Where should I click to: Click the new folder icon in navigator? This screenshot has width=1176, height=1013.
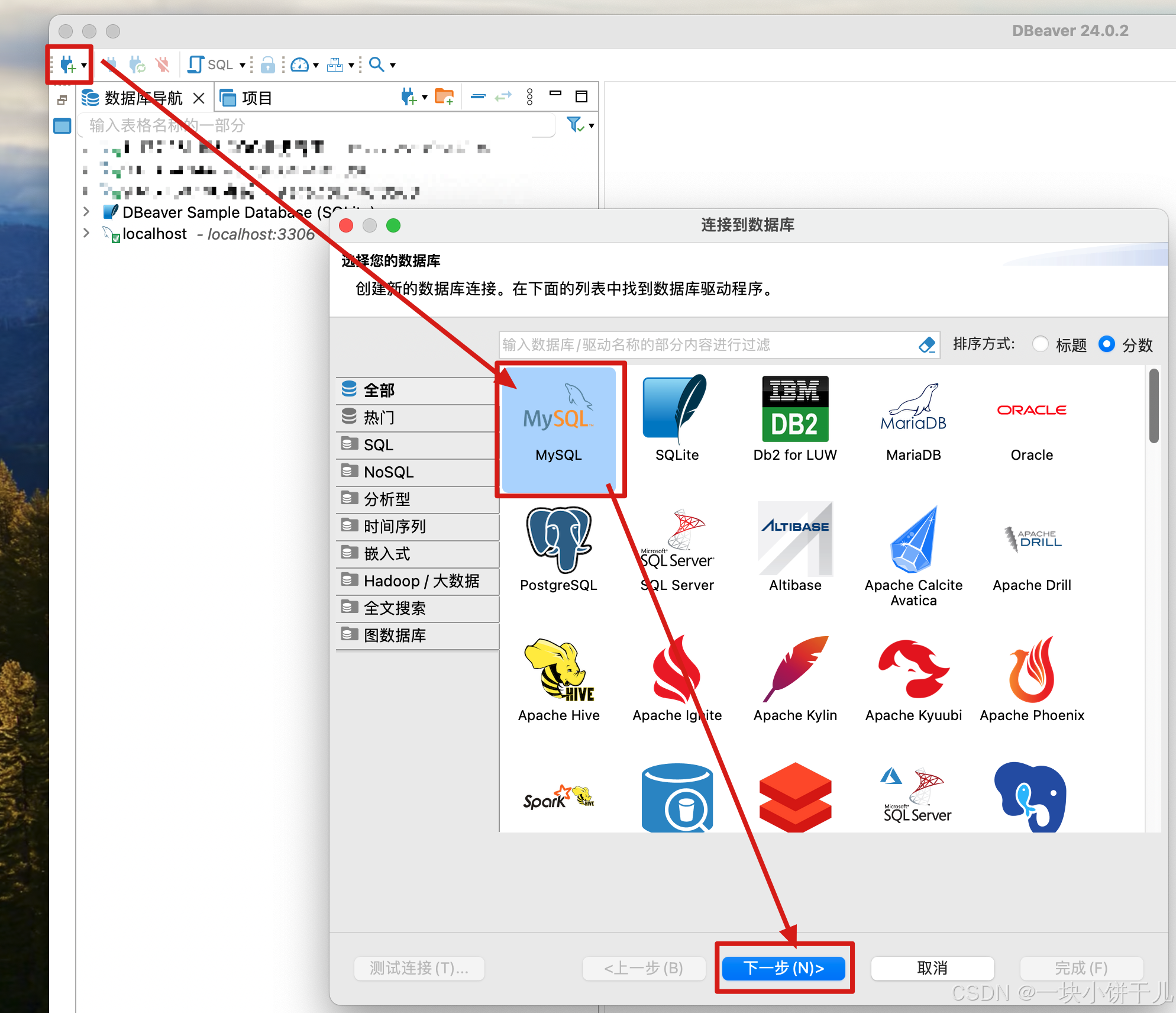(x=444, y=97)
